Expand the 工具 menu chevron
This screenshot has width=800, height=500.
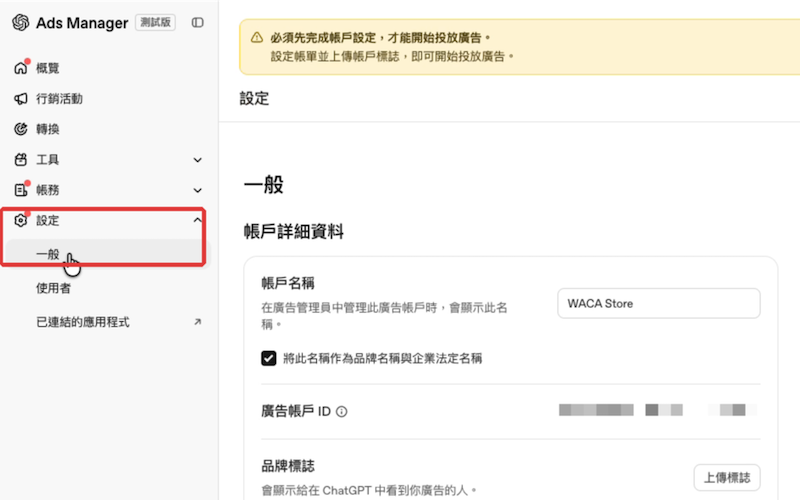(x=197, y=160)
